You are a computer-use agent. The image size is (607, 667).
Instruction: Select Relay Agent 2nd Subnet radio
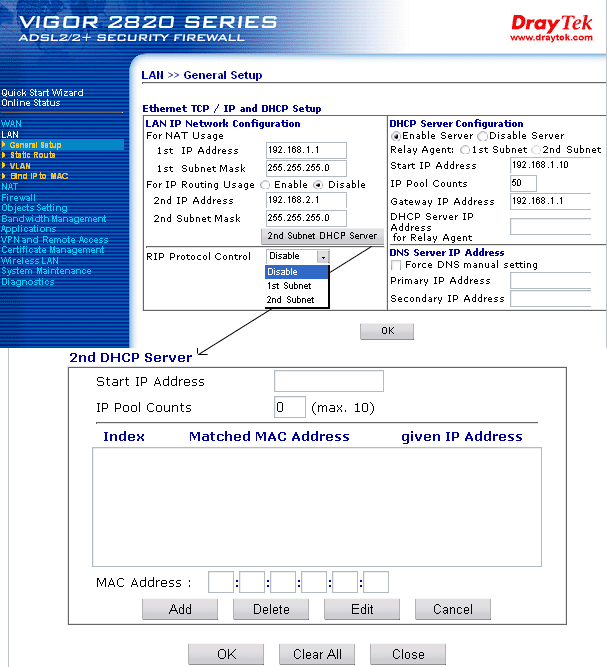click(536, 150)
